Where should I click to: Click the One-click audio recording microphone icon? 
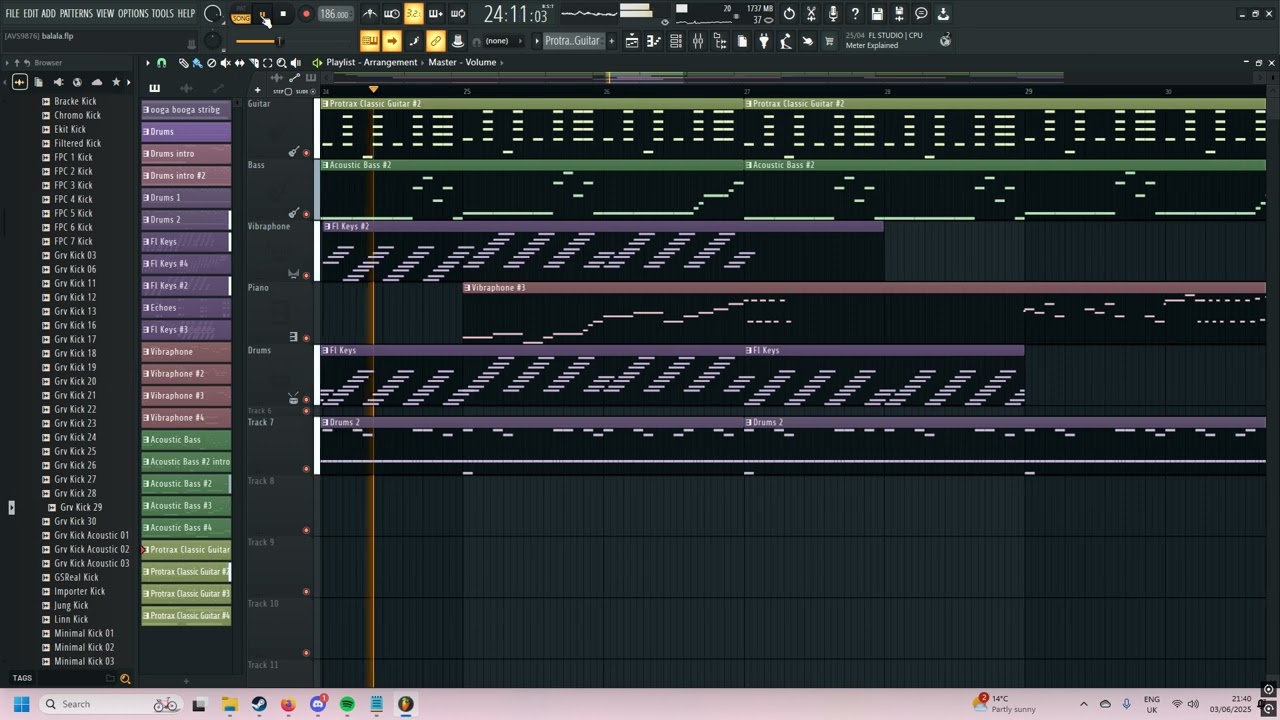833,14
